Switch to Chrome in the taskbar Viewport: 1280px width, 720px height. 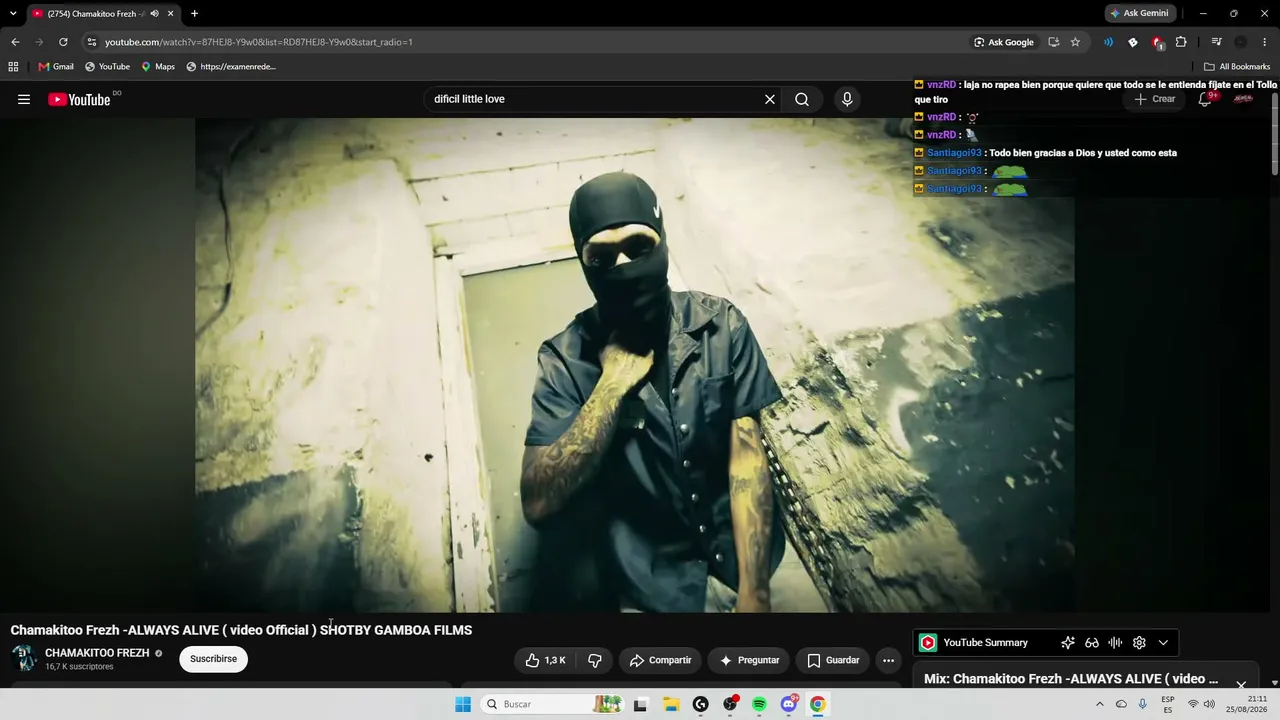pos(818,704)
